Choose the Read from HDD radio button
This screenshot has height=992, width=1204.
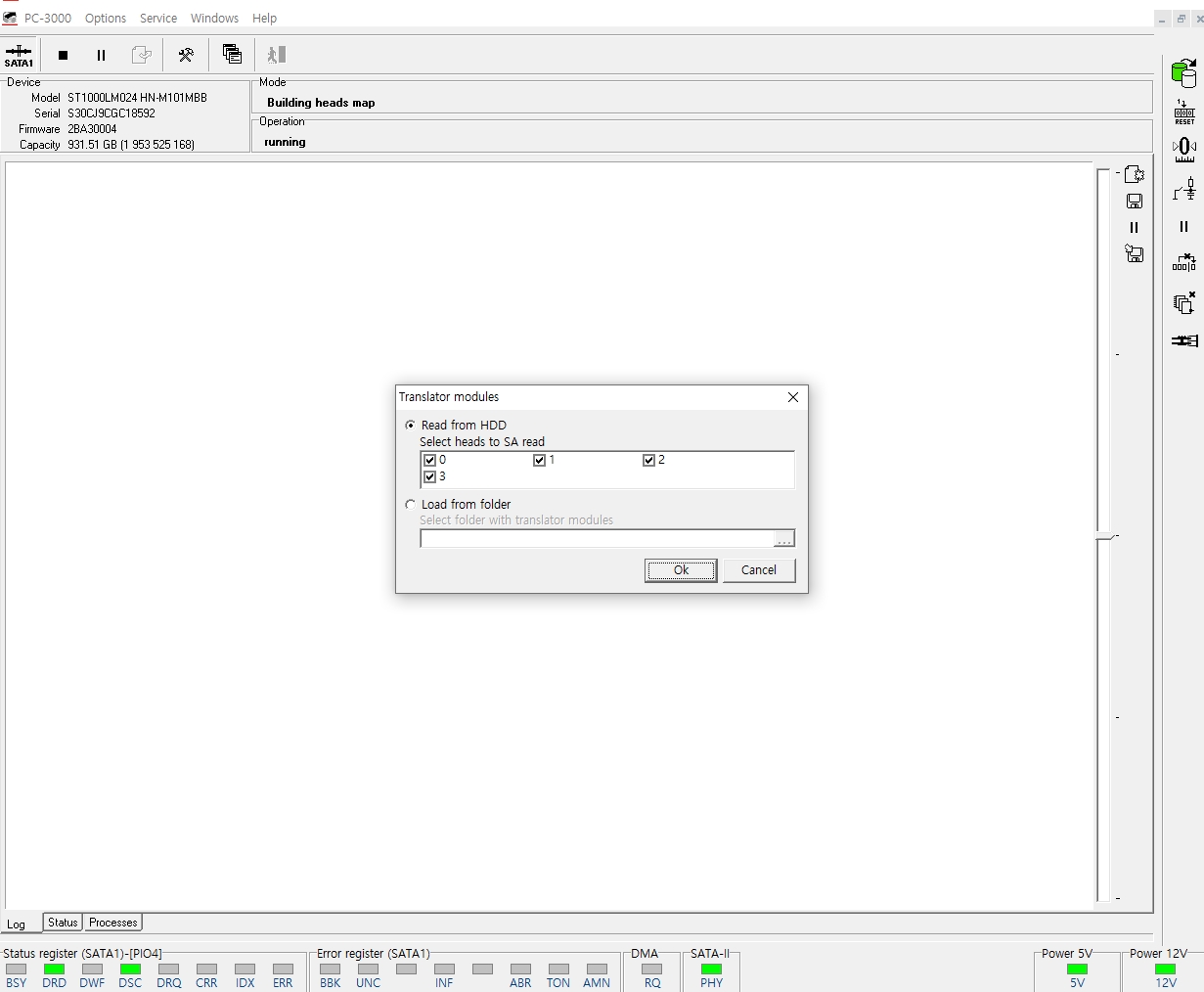click(410, 426)
